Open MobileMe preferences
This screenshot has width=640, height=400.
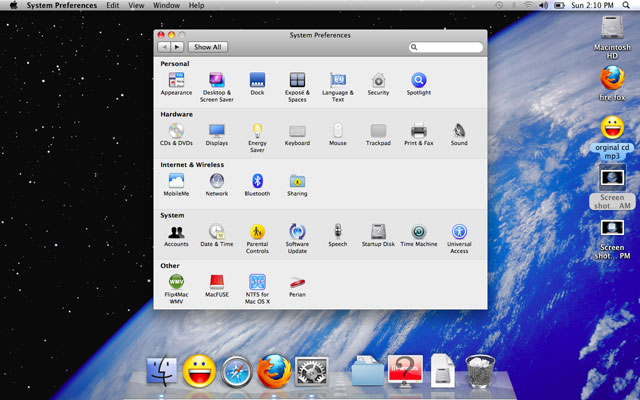(176, 185)
